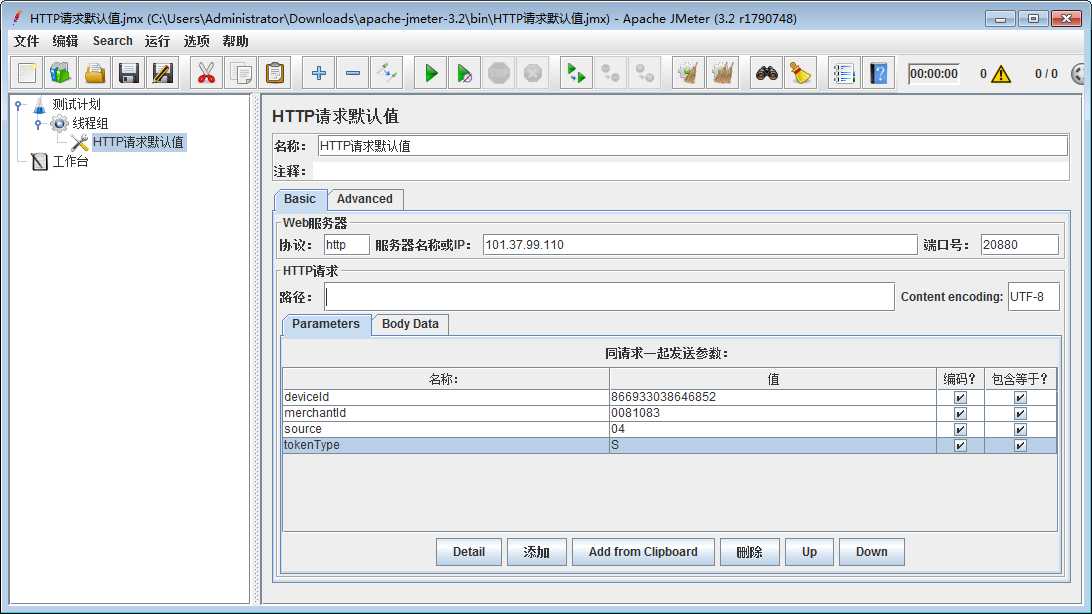Click the Reset Search brush icon
Image resolution: width=1092 pixels, height=614 pixels.
click(800, 73)
